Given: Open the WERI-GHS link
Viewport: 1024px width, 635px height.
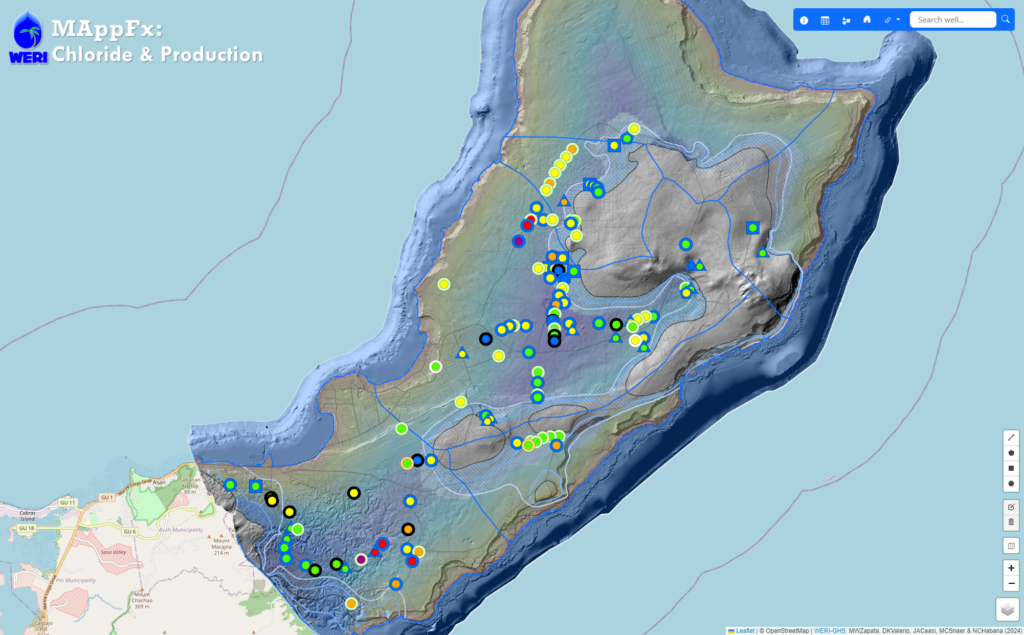Looking at the screenshot, I should [830, 630].
